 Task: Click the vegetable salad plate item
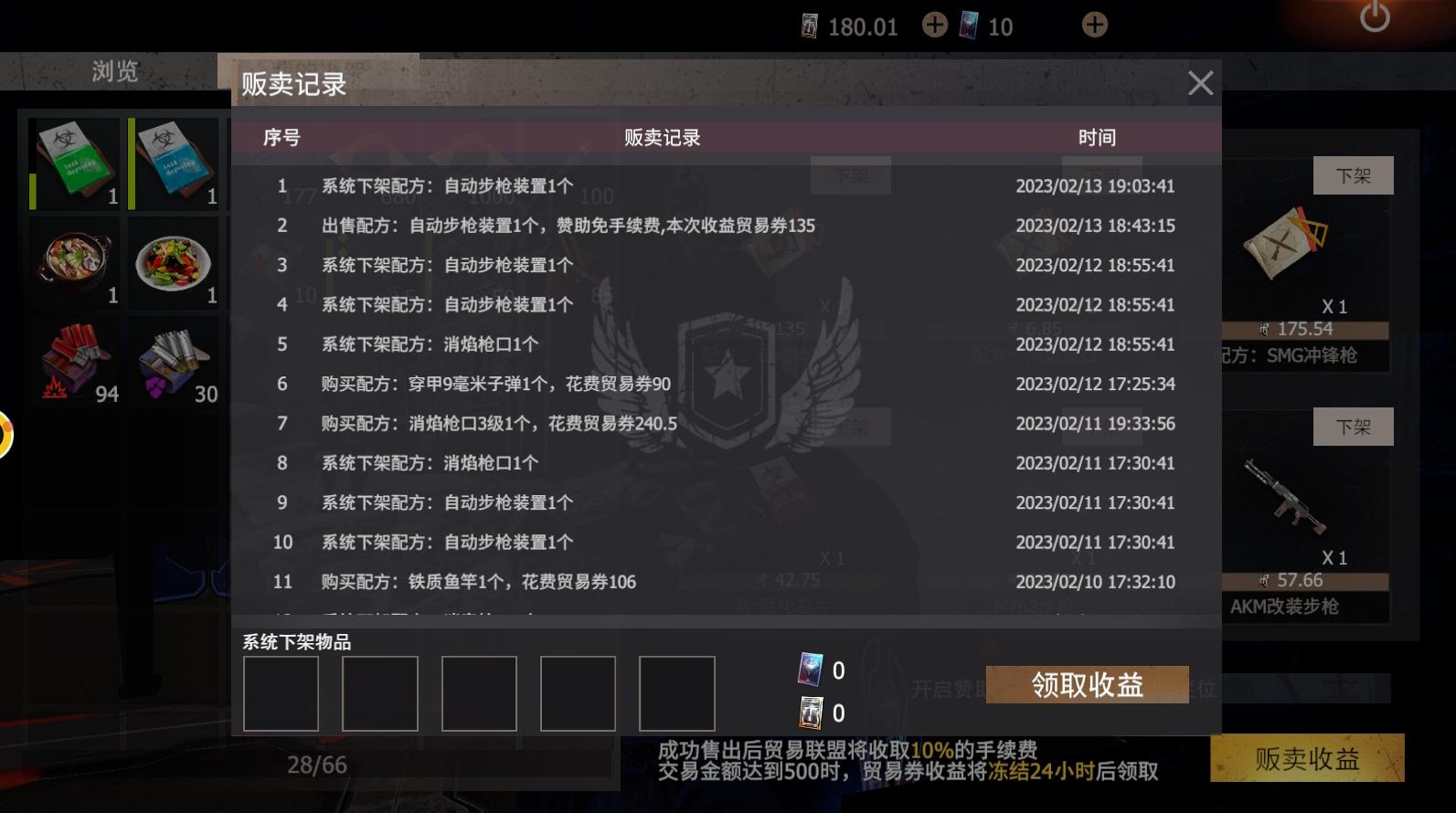(174, 262)
